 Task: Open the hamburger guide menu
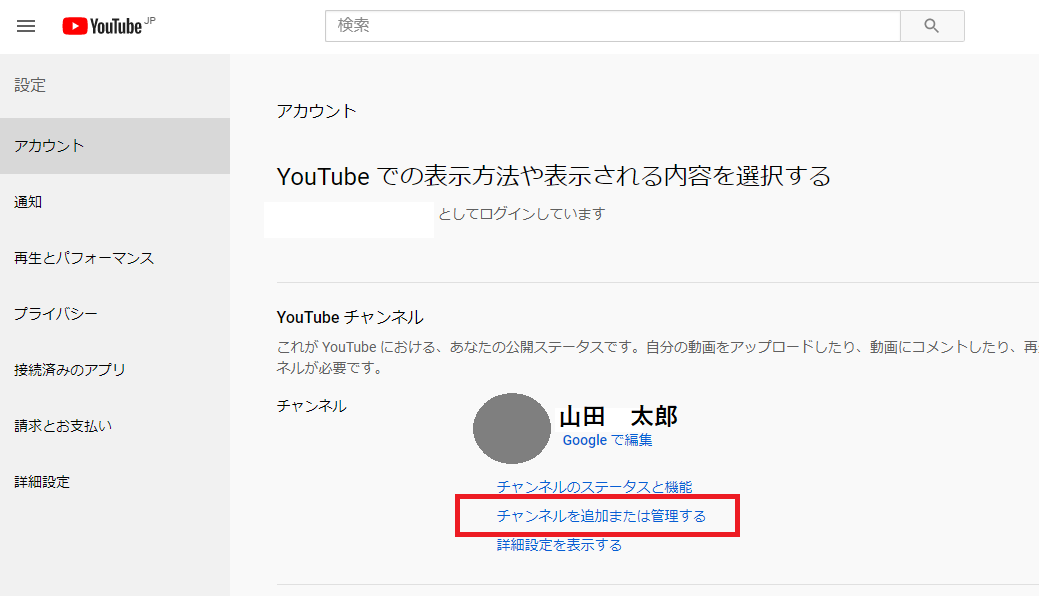tap(26, 26)
